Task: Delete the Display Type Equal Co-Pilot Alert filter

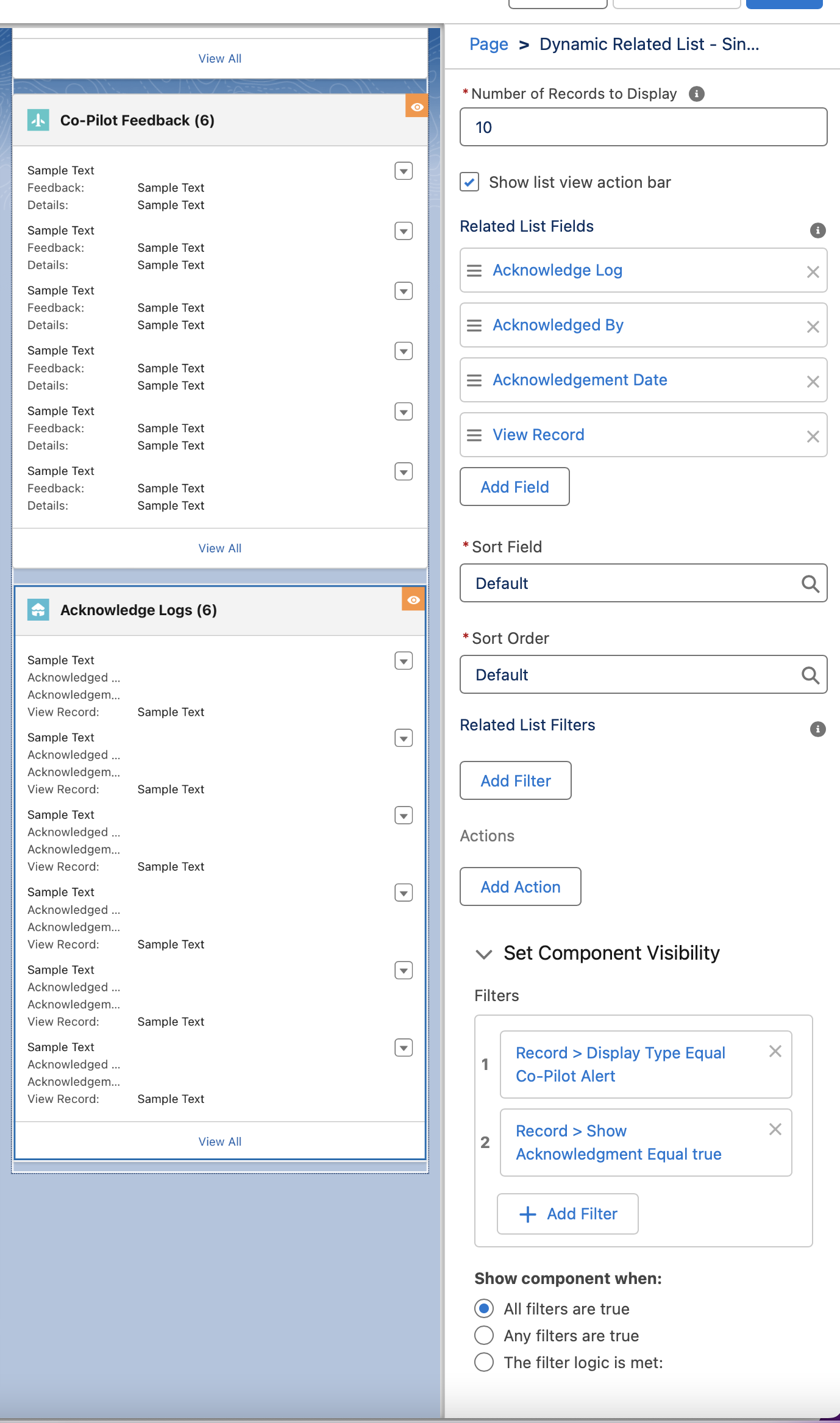Action: (x=775, y=1051)
